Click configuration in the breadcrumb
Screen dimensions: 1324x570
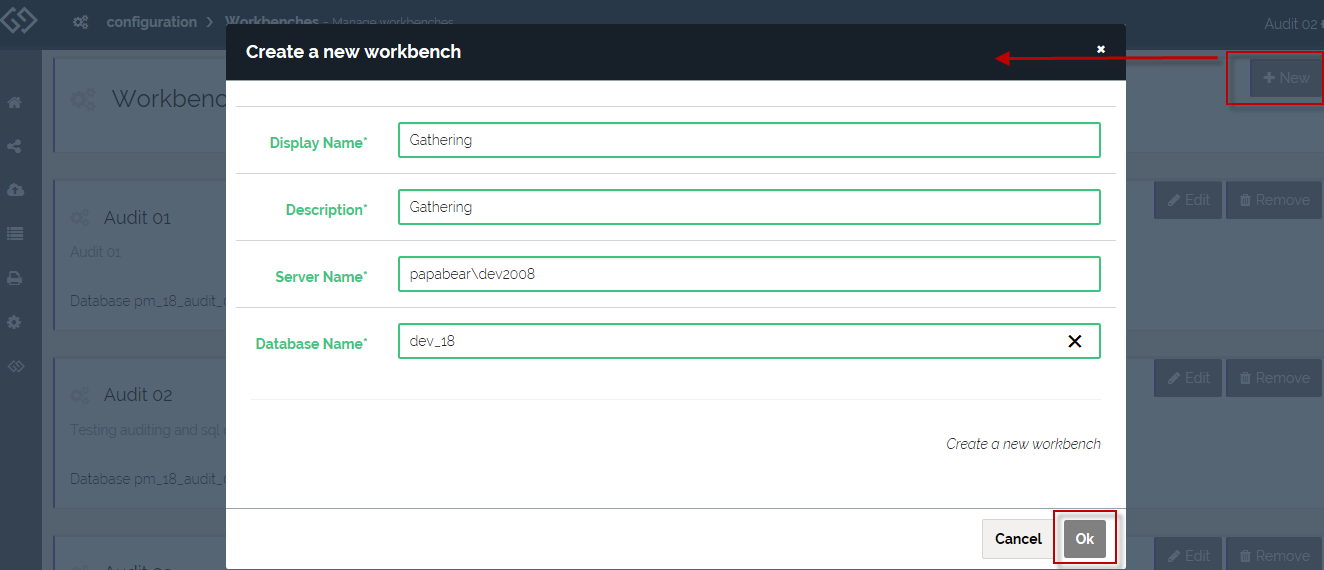(x=151, y=22)
